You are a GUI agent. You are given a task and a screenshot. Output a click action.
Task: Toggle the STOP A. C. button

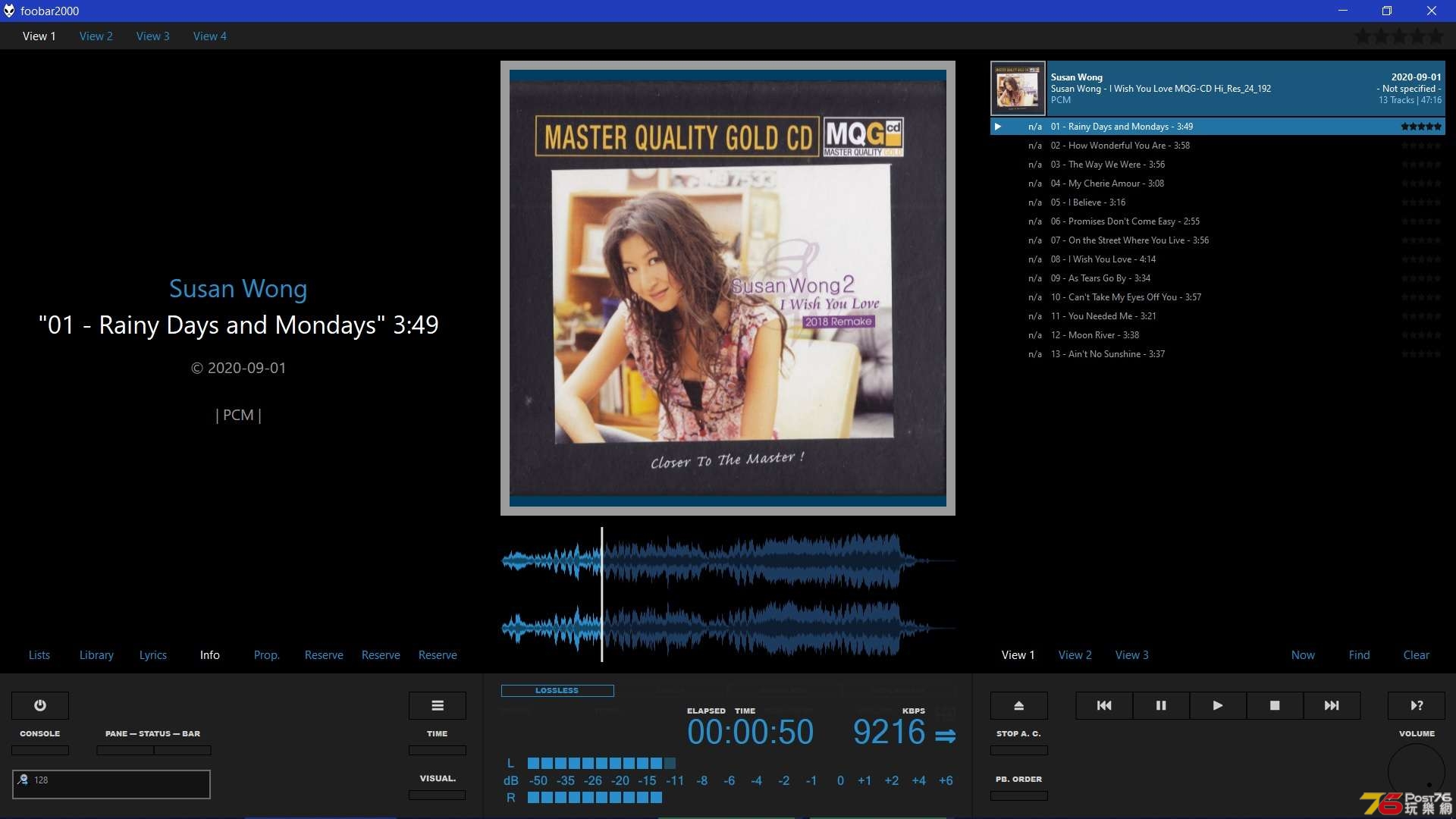(x=1019, y=750)
